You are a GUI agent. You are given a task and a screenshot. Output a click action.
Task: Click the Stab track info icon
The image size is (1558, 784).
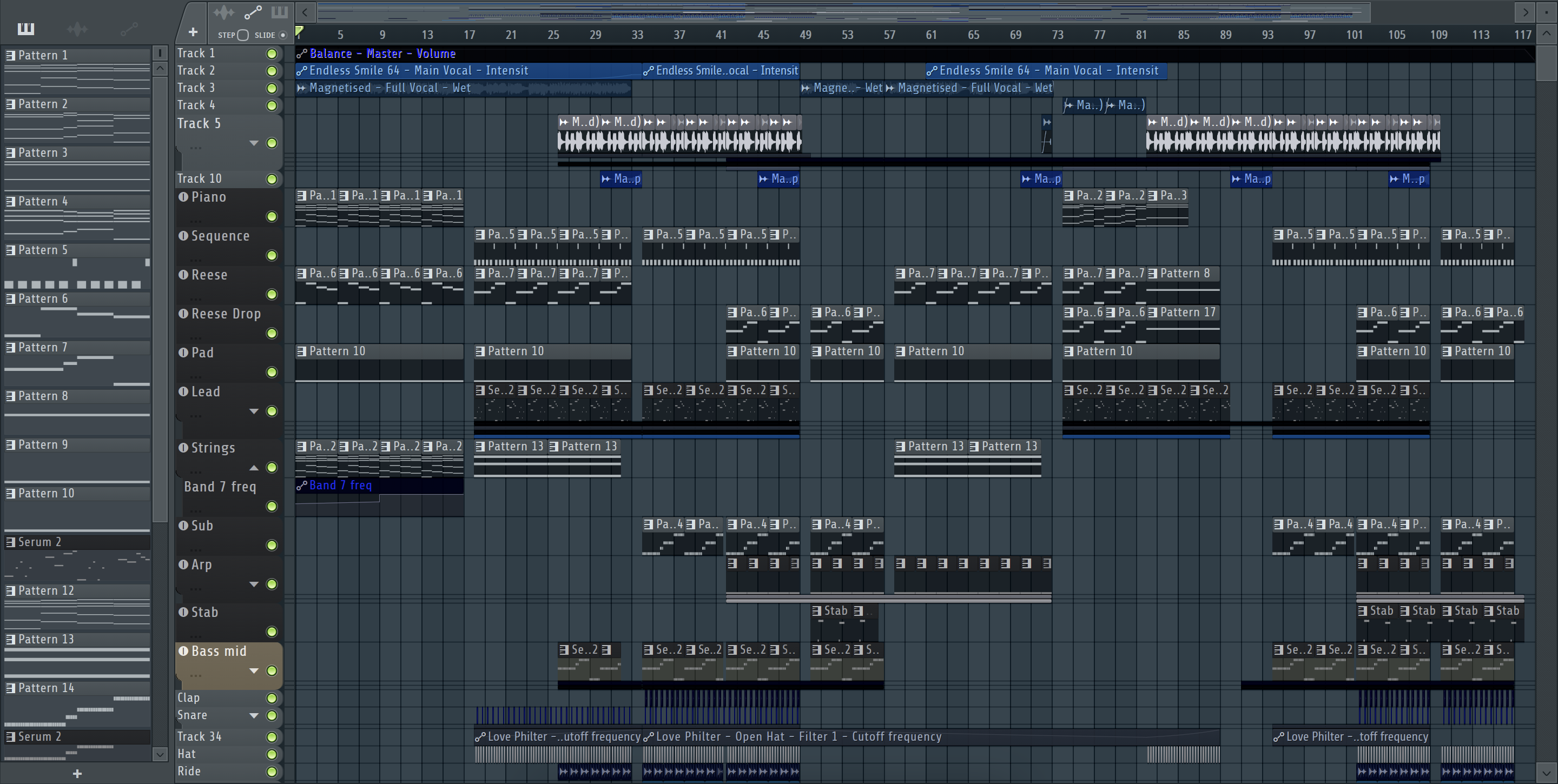coord(183,612)
